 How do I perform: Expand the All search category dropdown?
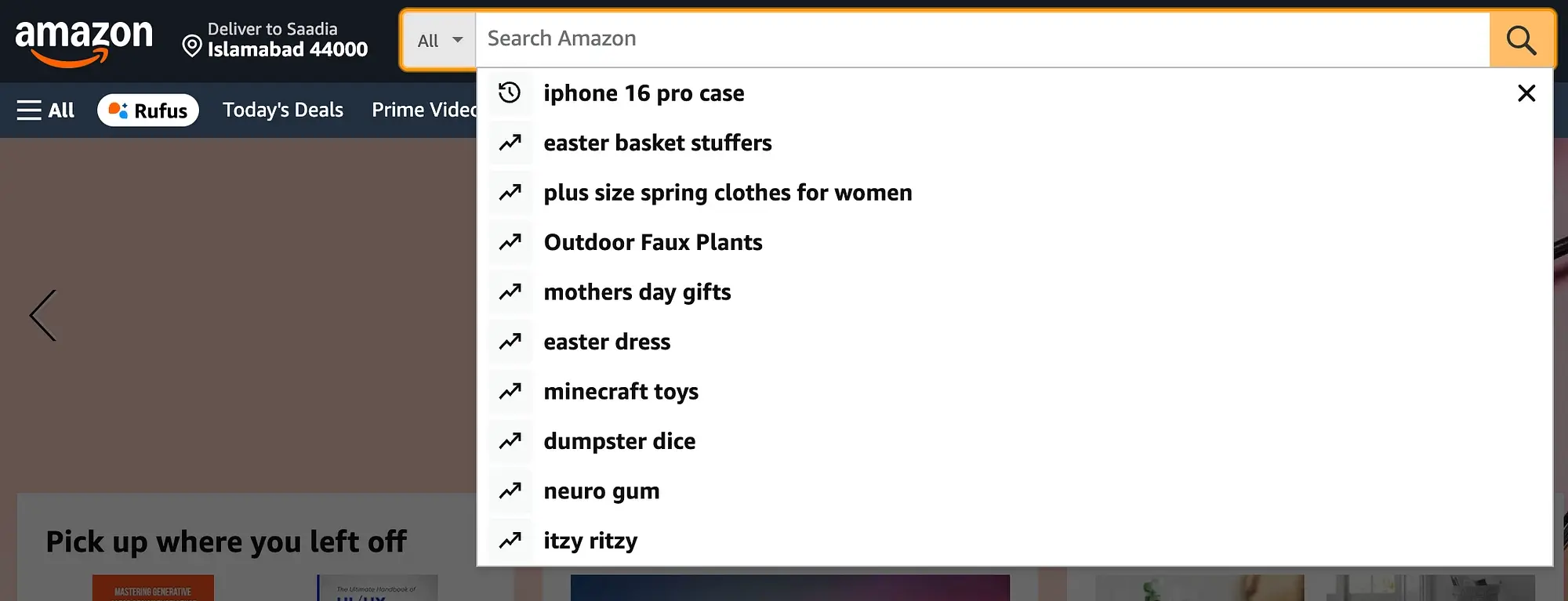[439, 40]
